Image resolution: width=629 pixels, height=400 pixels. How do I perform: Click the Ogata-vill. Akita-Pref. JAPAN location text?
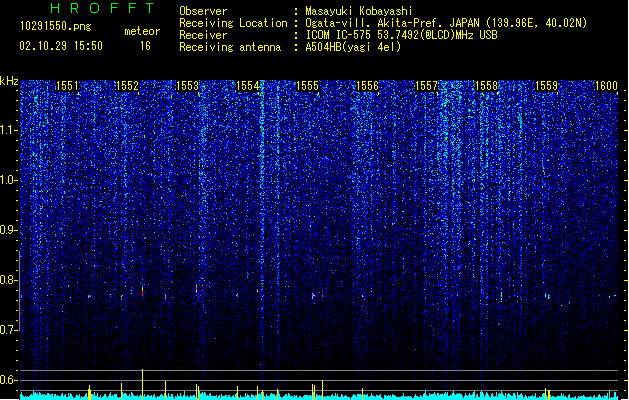point(446,23)
